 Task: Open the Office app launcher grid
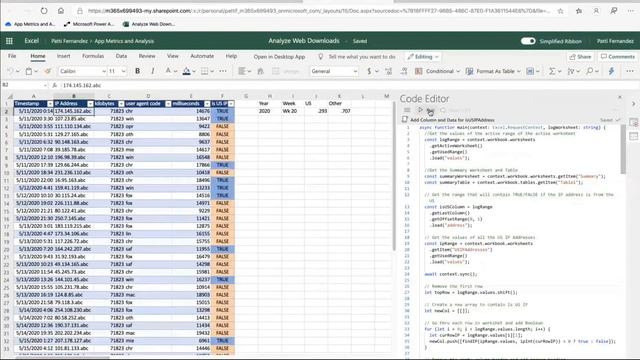click(9, 41)
